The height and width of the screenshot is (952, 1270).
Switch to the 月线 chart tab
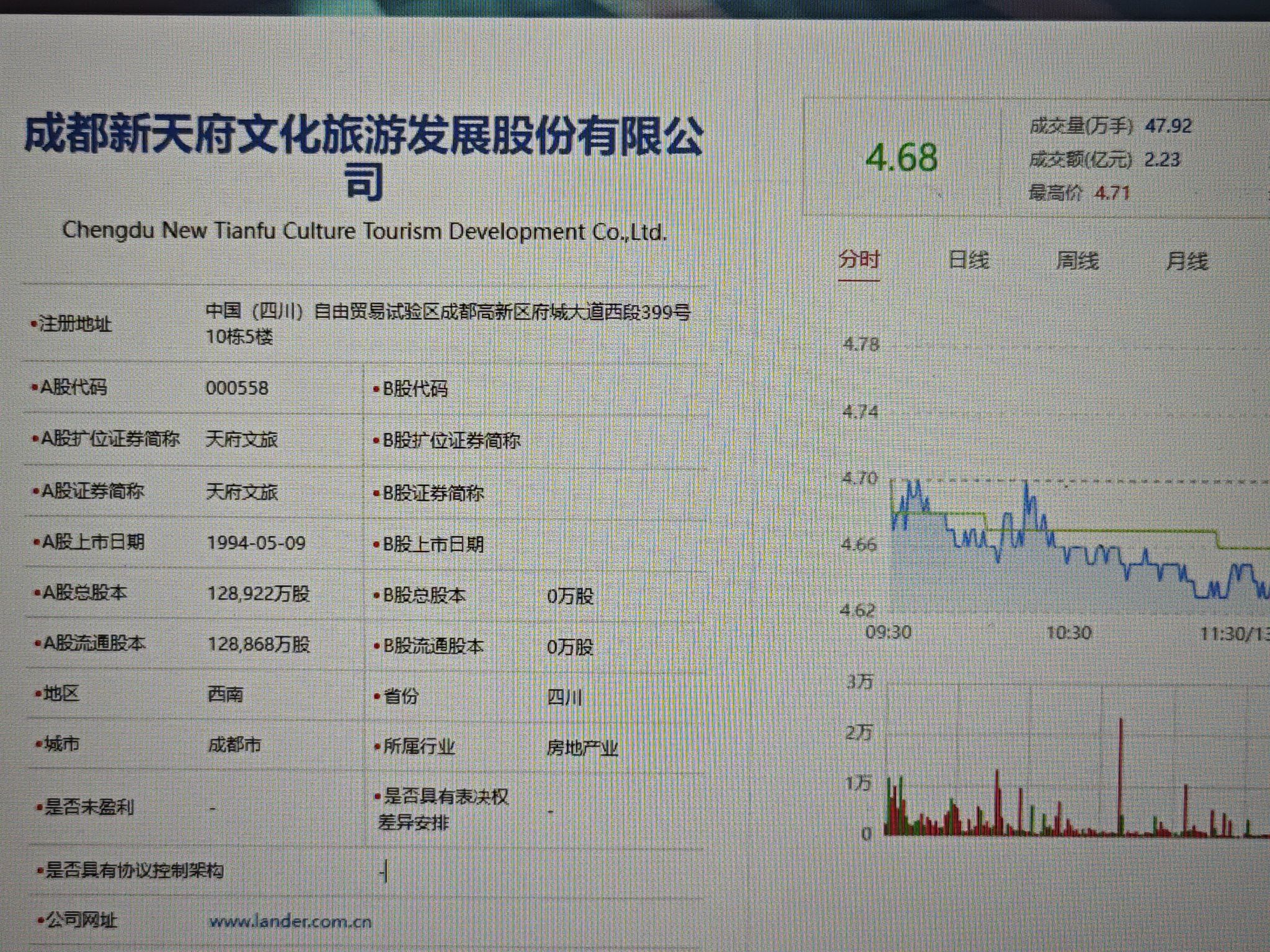(x=1187, y=261)
